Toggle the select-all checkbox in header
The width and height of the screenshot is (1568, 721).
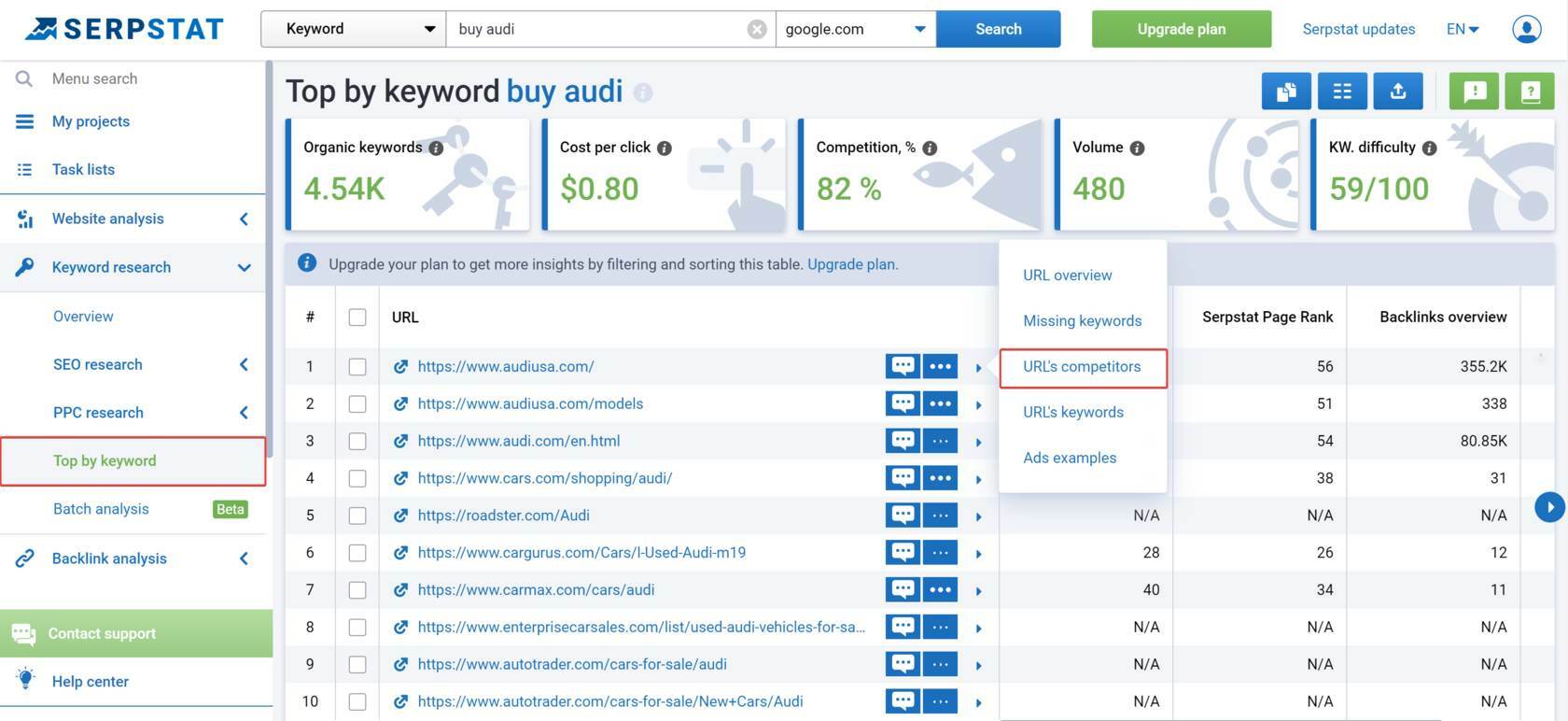tap(357, 318)
